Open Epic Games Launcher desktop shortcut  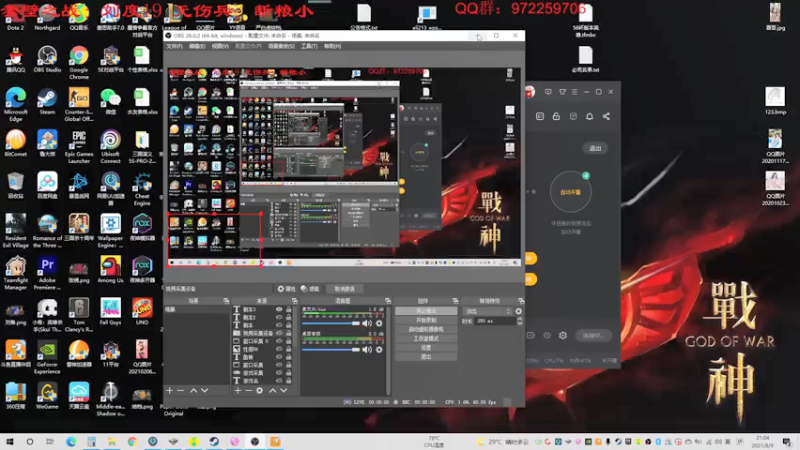pos(79,147)
